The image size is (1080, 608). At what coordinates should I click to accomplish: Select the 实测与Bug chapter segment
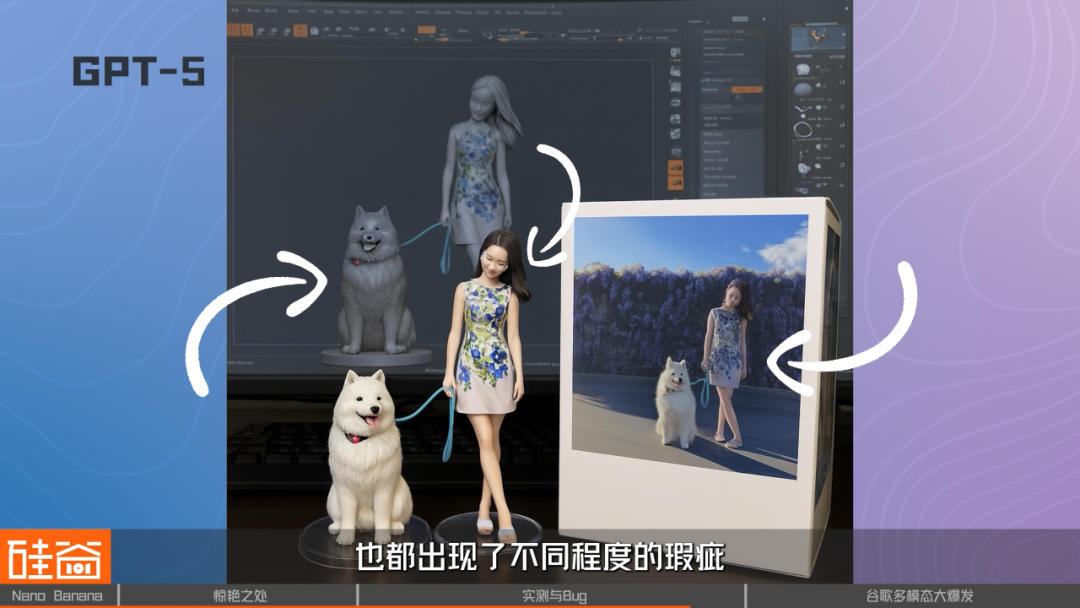click(x=552, y=596)
